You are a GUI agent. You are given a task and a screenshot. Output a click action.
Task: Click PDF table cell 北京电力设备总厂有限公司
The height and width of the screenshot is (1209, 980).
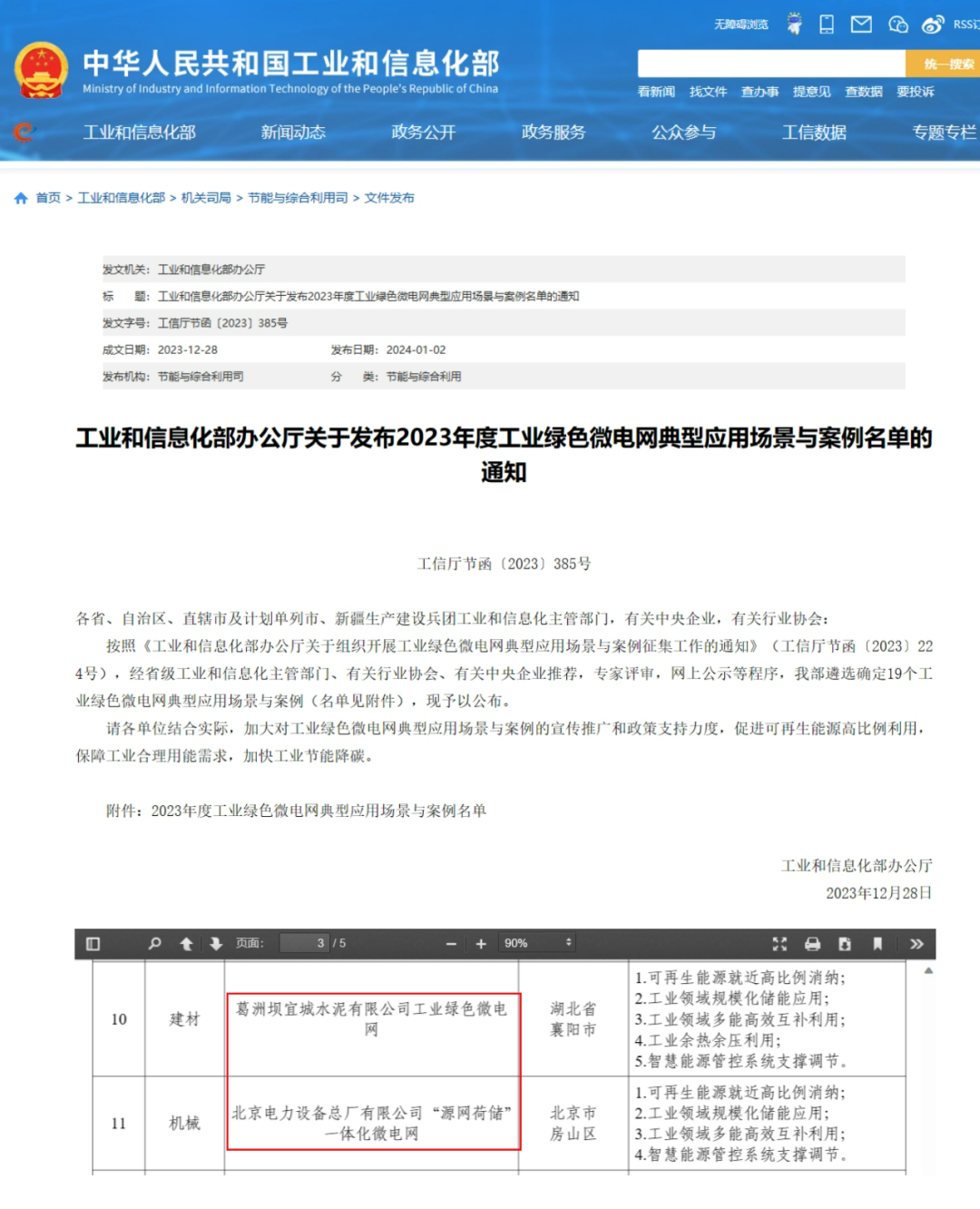pyautogui.click(x=372, y=1123)
